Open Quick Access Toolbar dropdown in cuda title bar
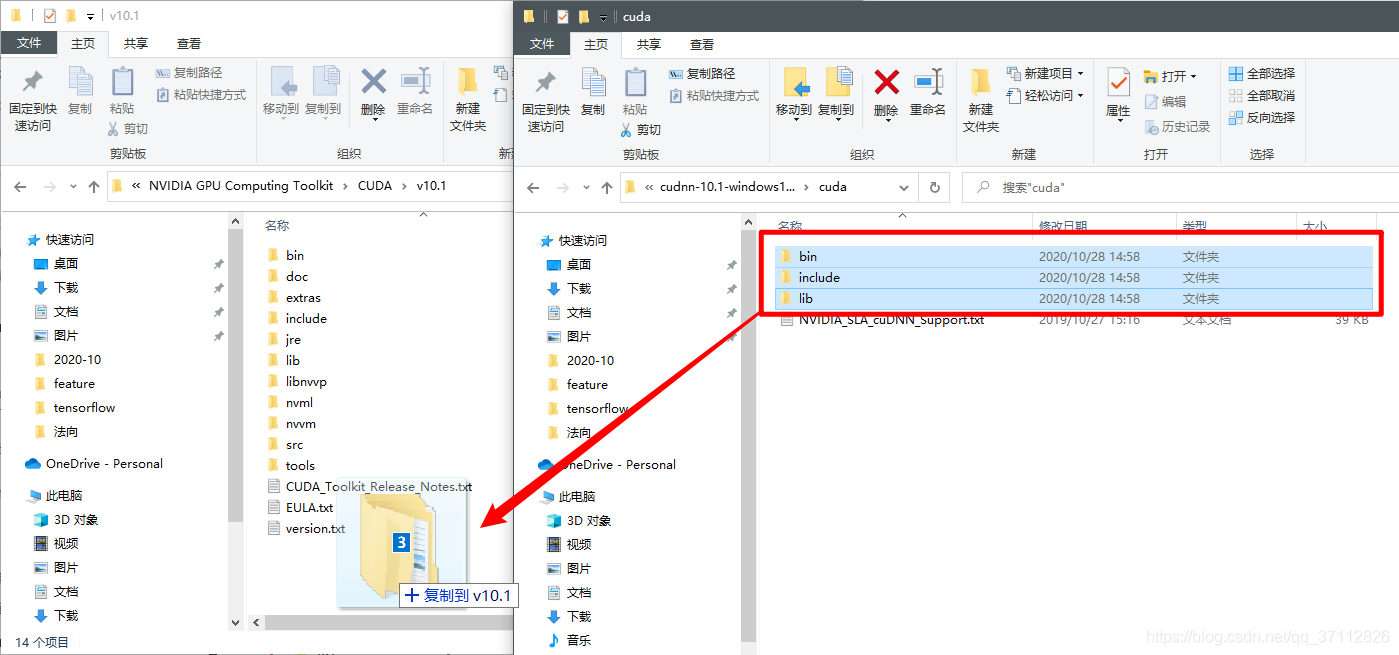The width and height of the screenshot is (1399, 655). coord(604,17)
